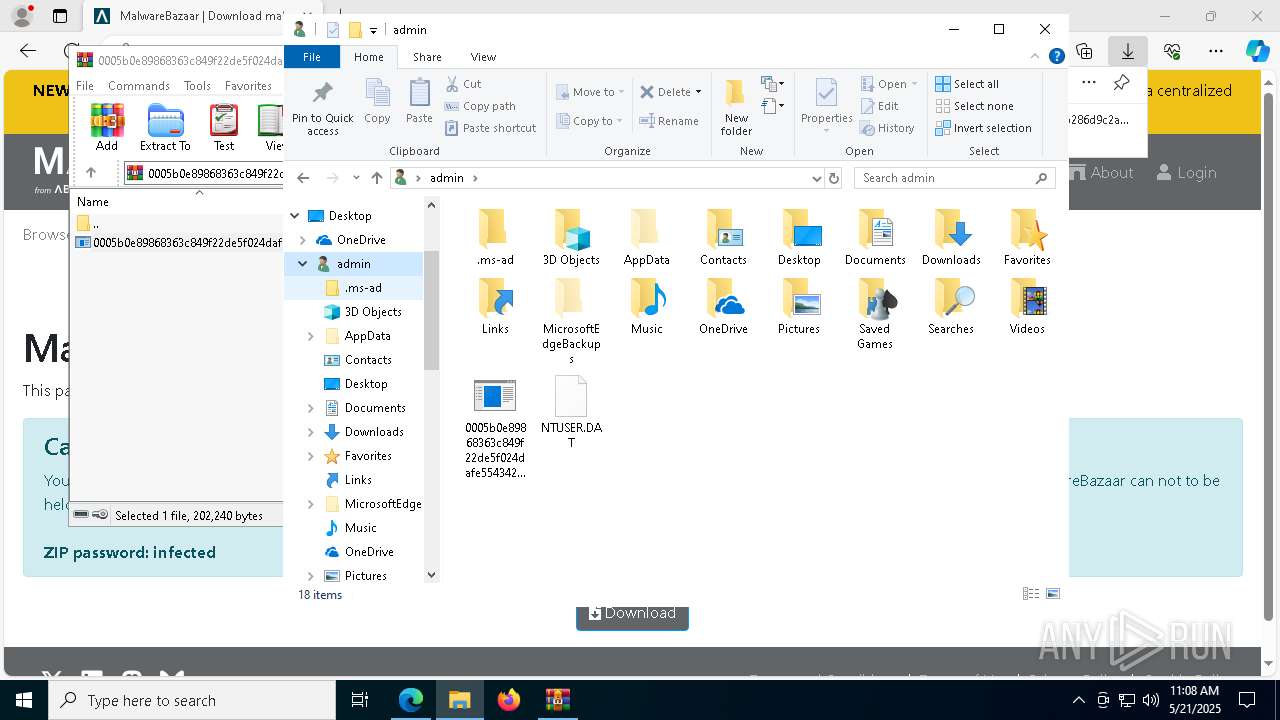
Task: Click Invert selection
Action: (983, 128)
